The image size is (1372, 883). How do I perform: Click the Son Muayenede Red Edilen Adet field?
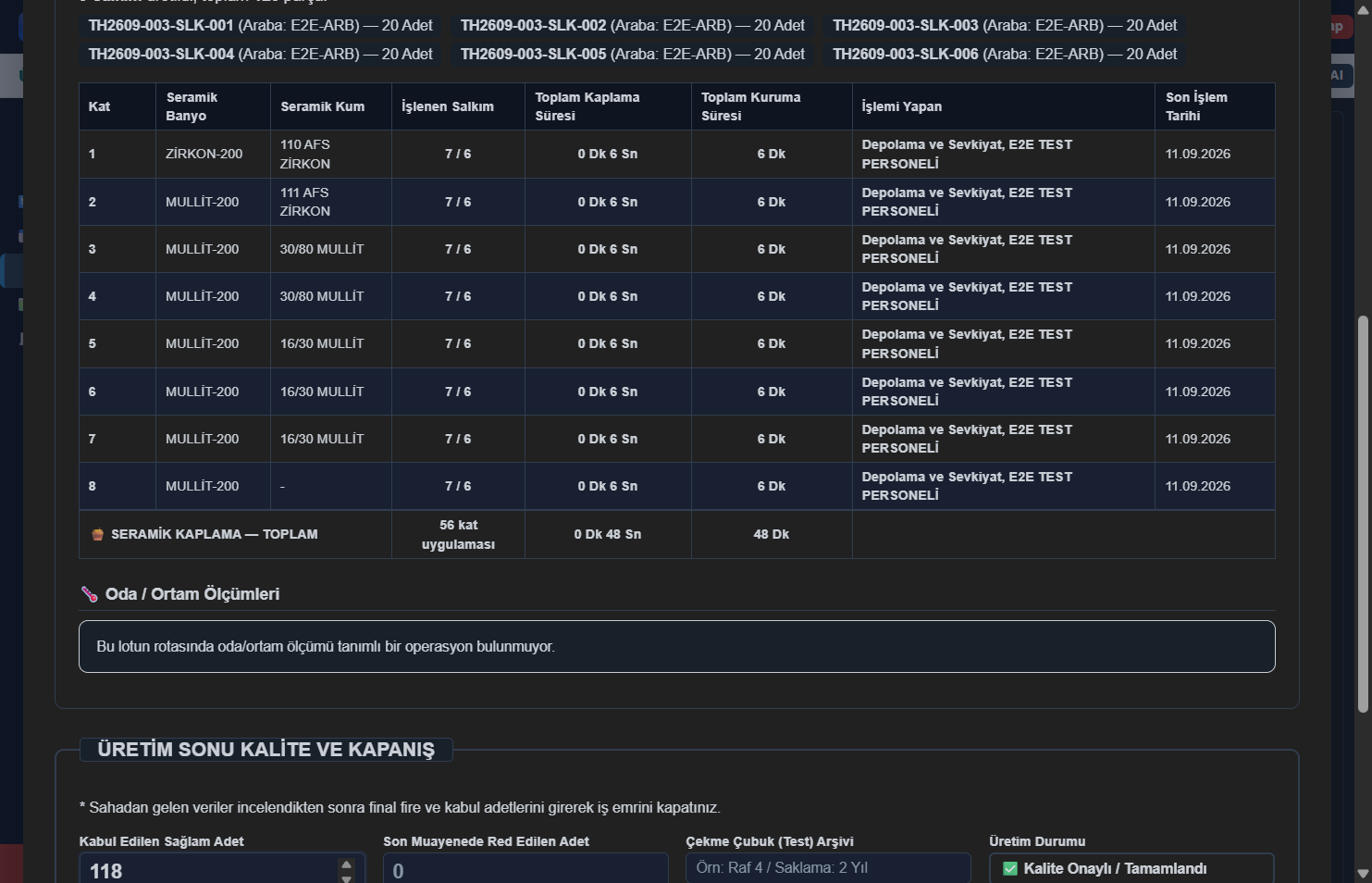coord(525,870)
